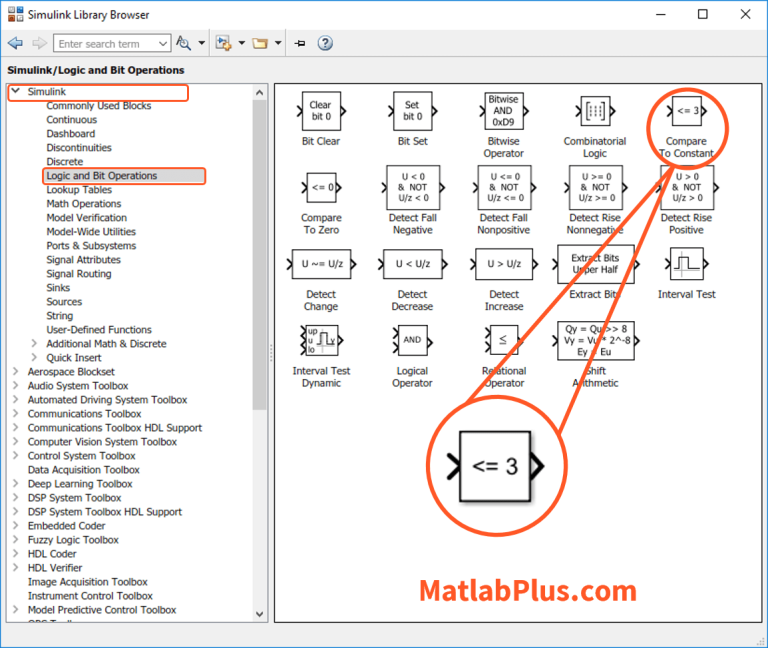768x648 pixels.
Task: Select the Bit Clear block
Action: tap(320, 112)
